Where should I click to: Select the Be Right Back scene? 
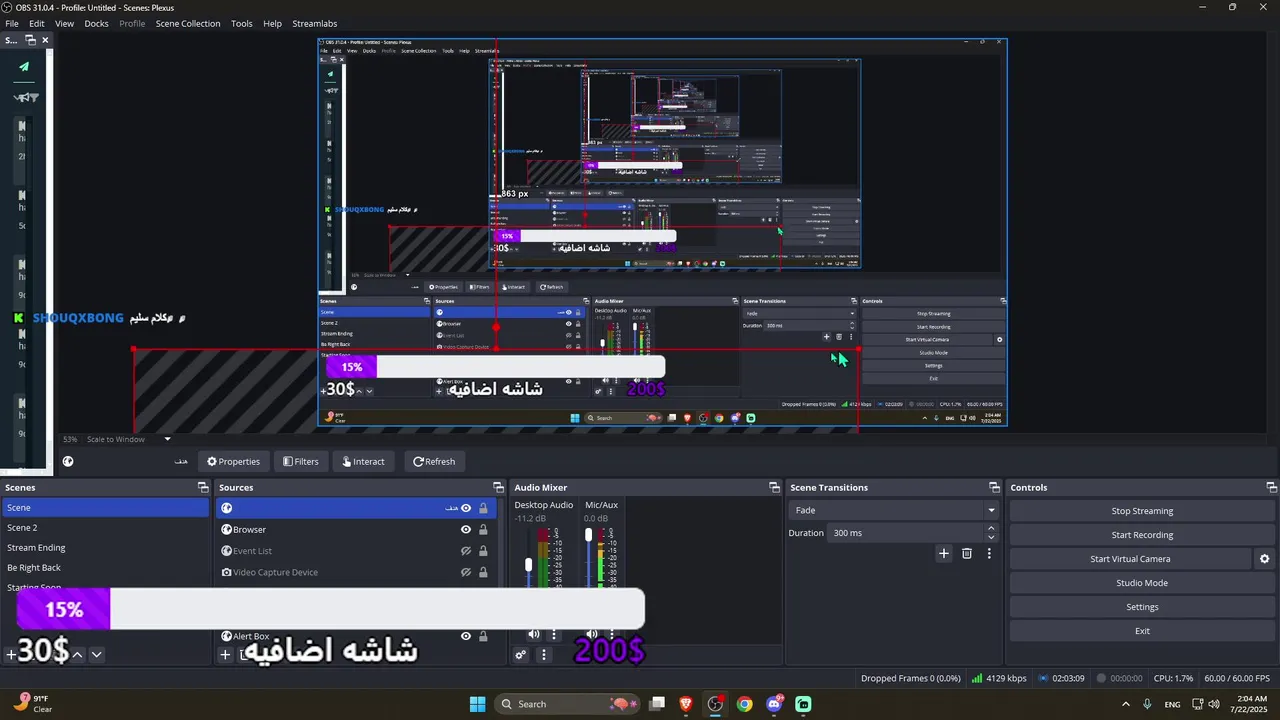pyautogui.click(x=106, y=568)
